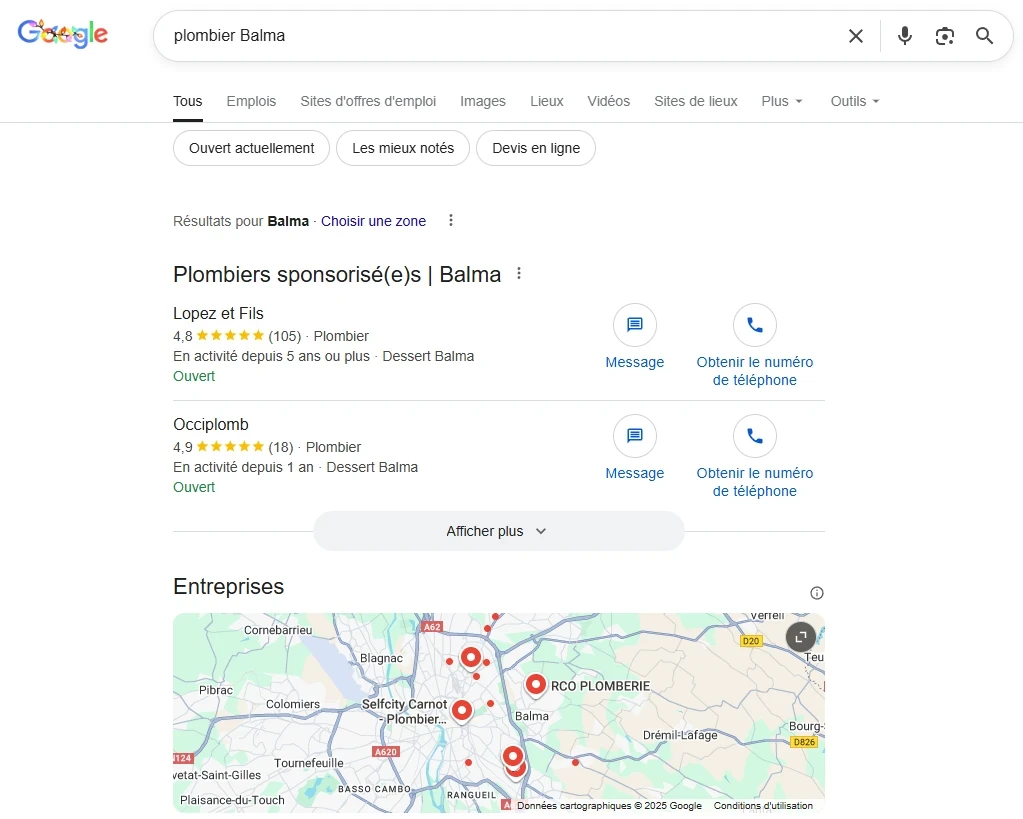Image resolution: width=1023 pixels, height=819 pixels.
Task: Open 'Obtenir le numéro de téléphone' for Lopez et Fils
Action: click(x=754, y=325)
